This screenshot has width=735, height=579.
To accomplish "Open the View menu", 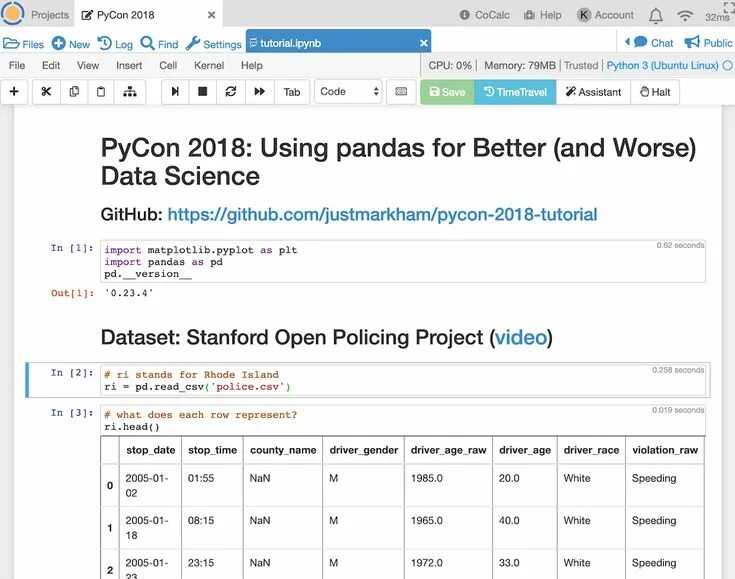I will [x=88, y=65].
